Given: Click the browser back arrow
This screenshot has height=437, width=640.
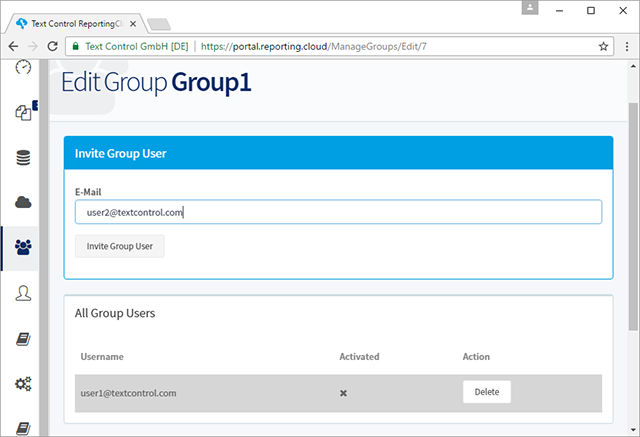Looking at the screenshot, I should (13, 47).
